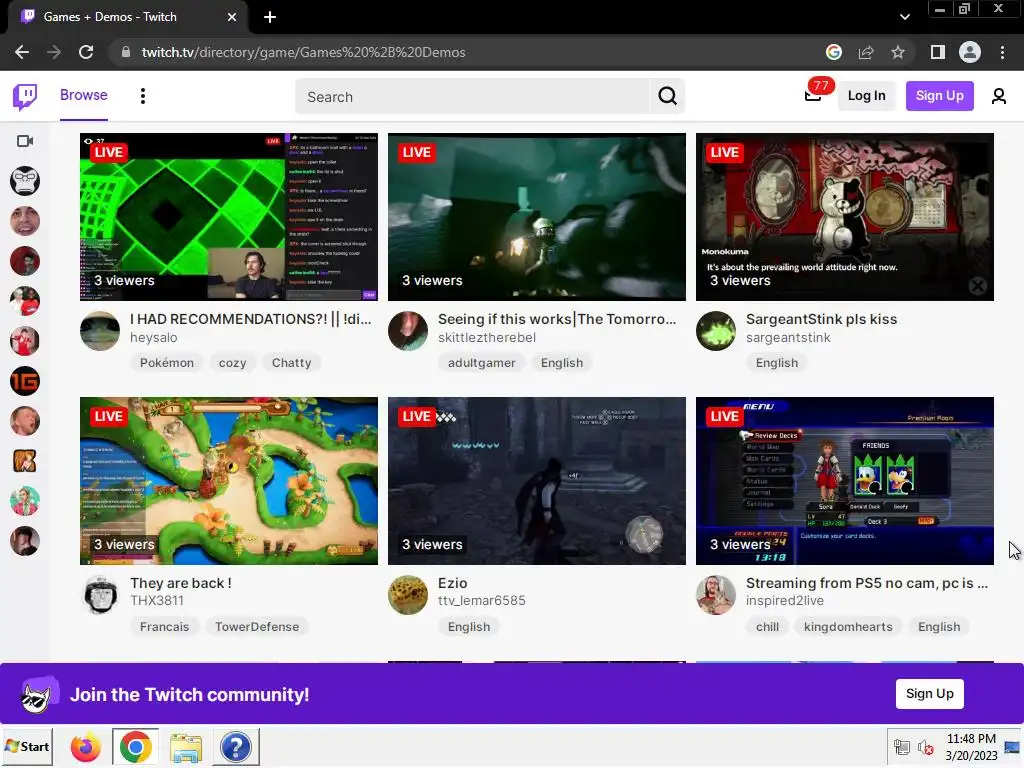Click the muted volume icon in system tray
Screen dimensions: 1024x768
(x=925, y=747)
